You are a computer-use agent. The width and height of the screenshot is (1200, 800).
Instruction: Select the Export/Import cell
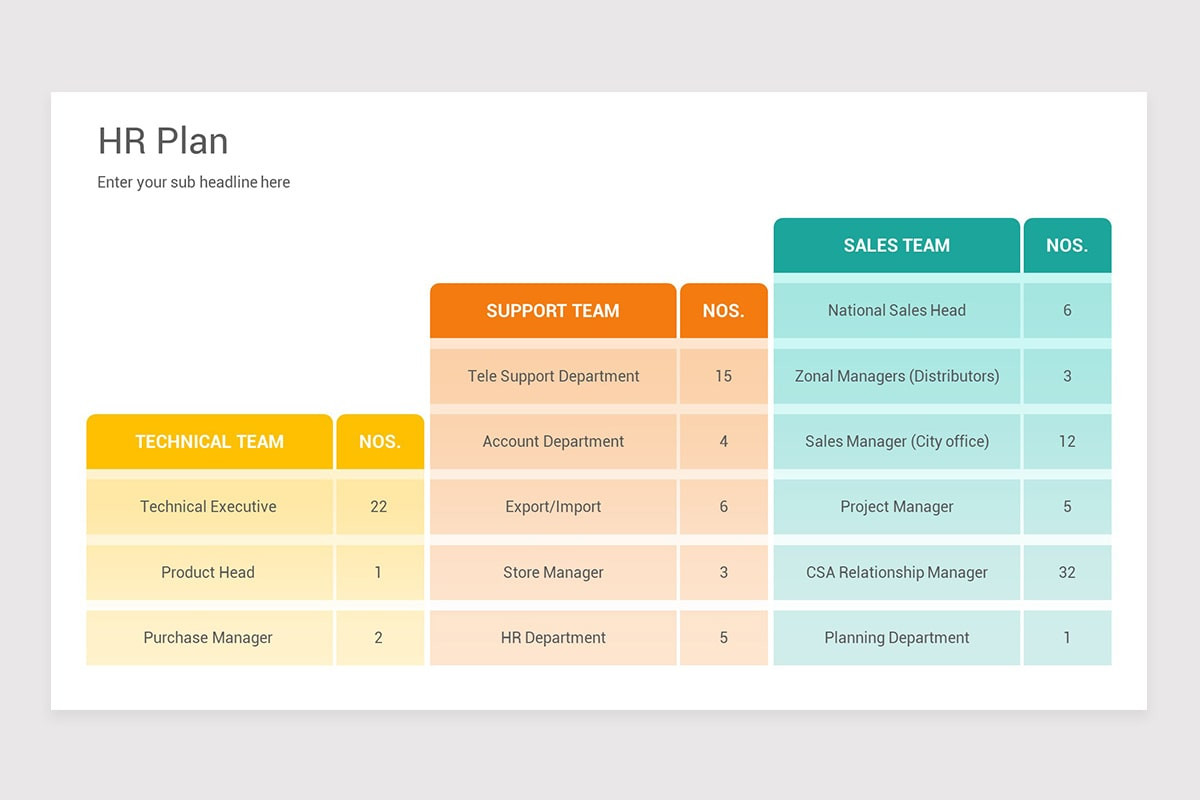point(552,506)
